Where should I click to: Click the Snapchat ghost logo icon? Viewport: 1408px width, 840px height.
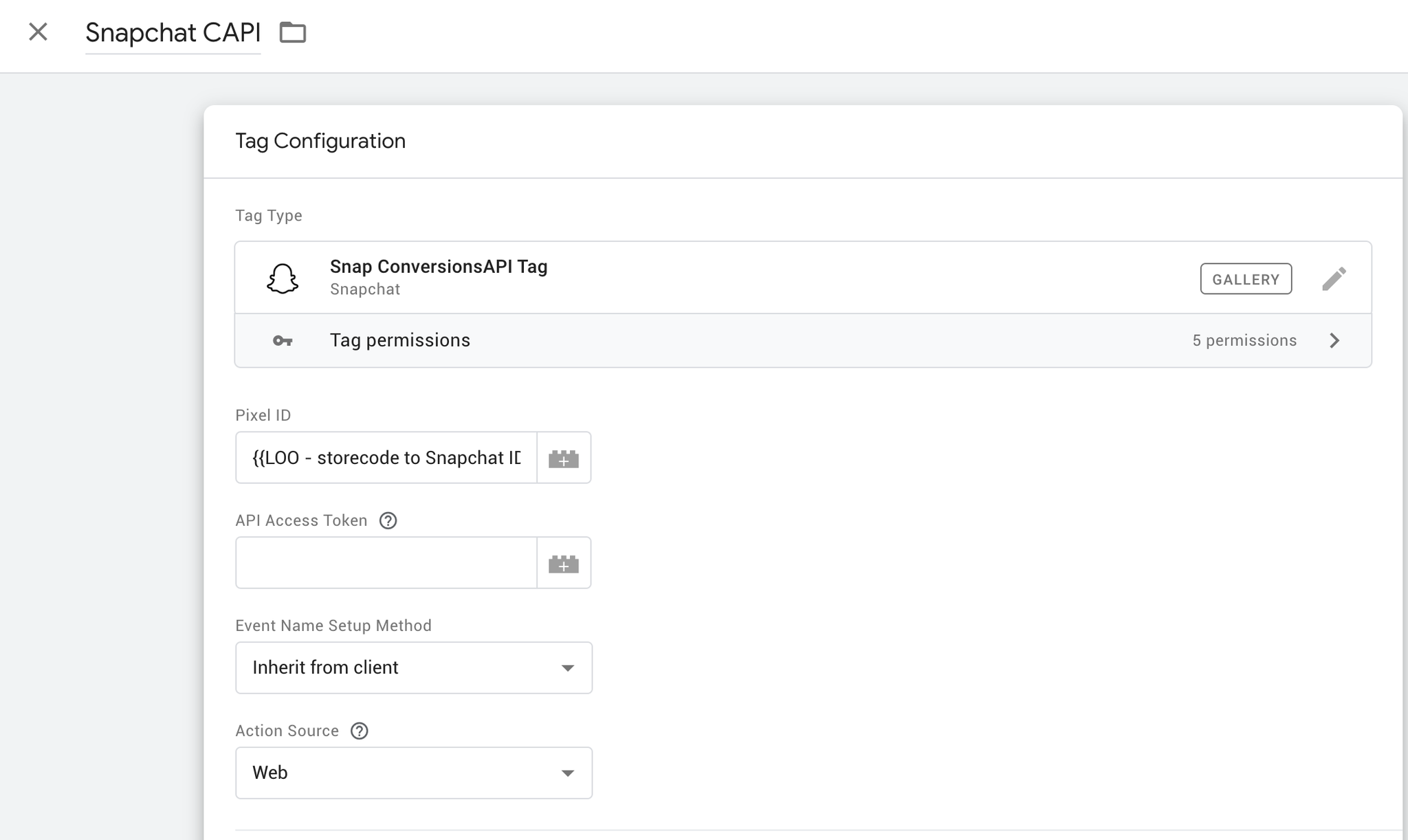(x=282, y=278)
